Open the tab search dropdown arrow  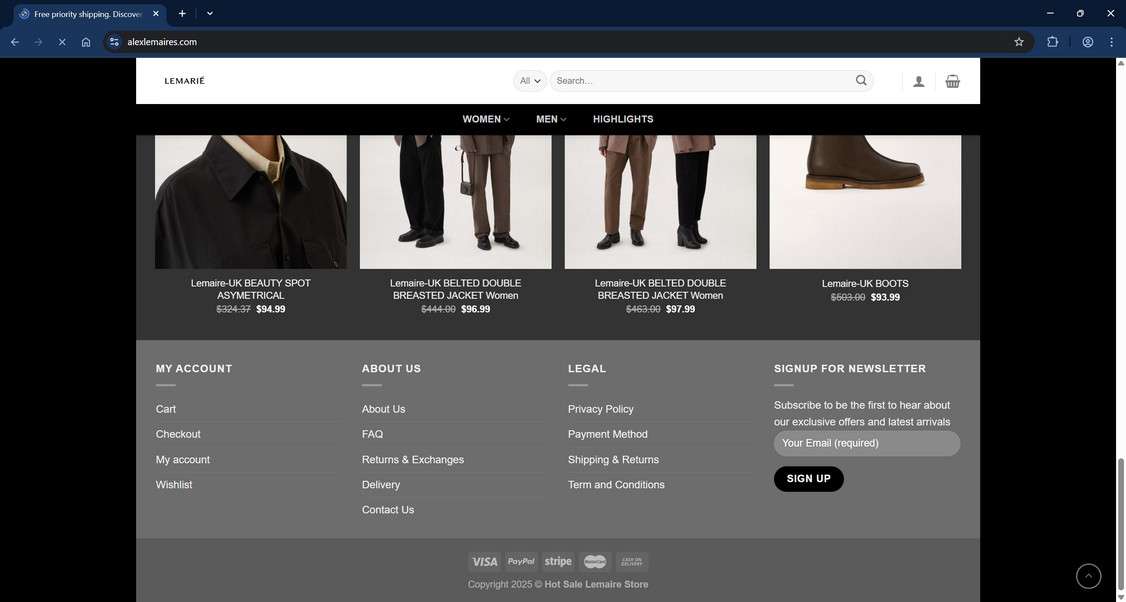point(209,14)
